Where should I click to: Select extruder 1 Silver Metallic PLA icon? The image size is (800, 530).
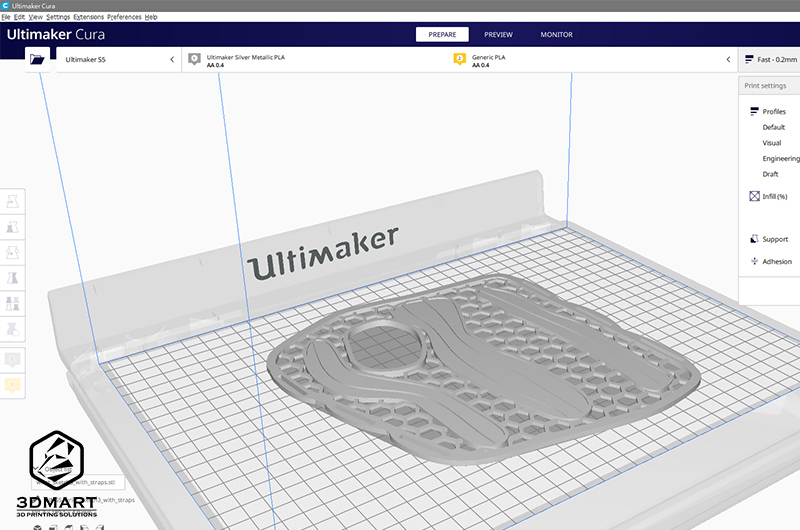(x=194, y=59)
